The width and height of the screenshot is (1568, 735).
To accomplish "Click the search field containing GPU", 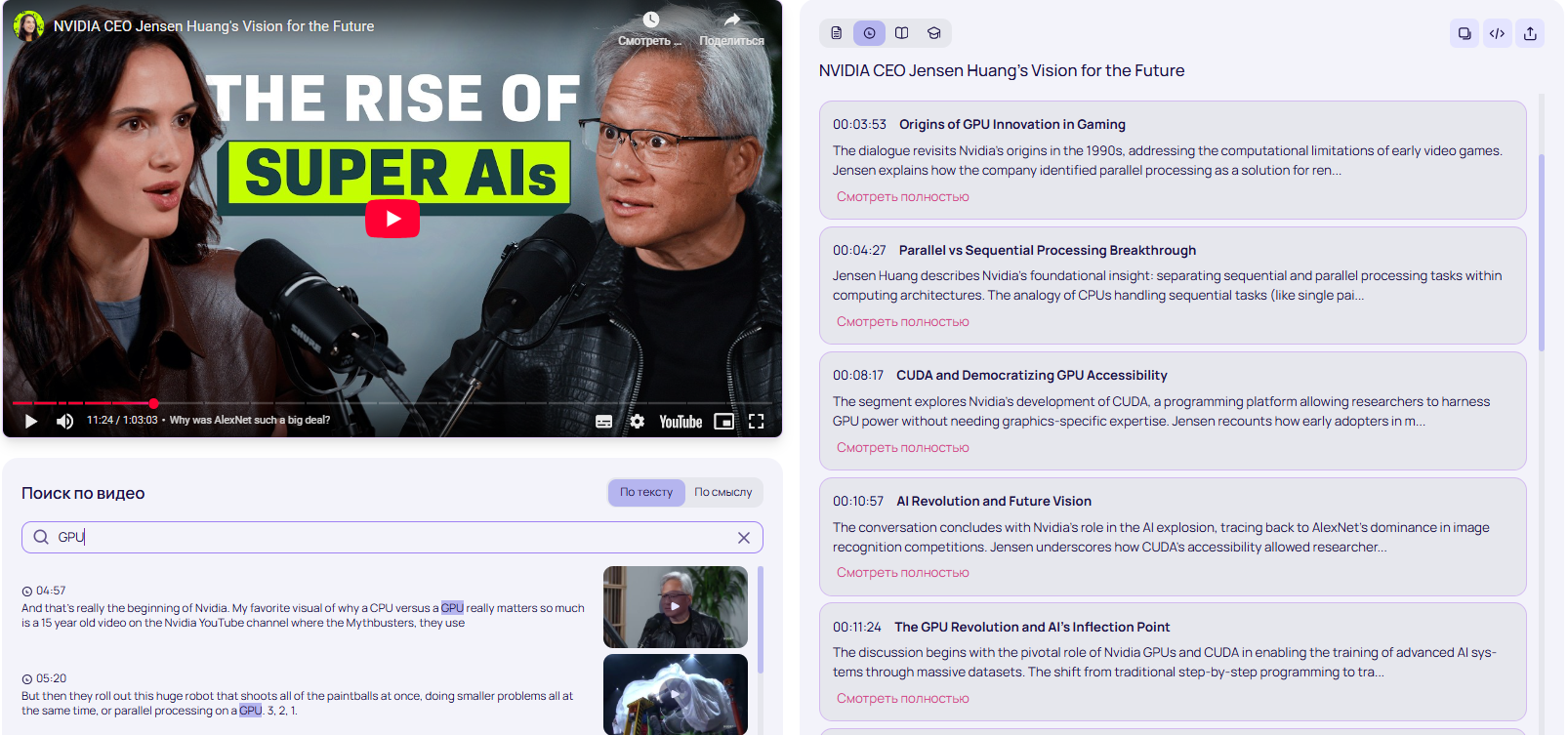I will click(392, 537).
